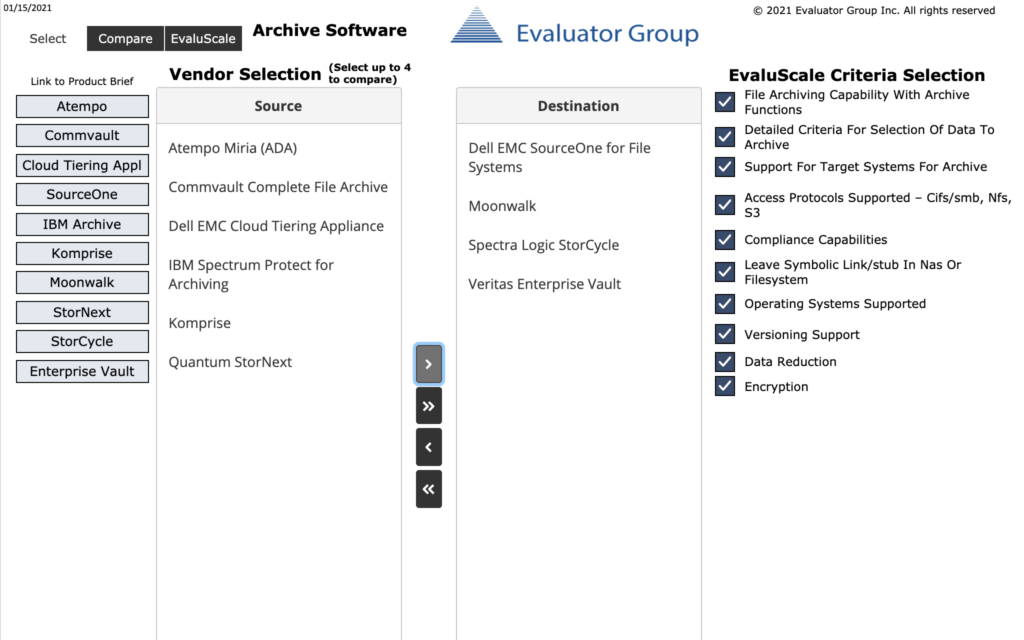Open the Commvault product brief
Screen dimensions: 1024x640
pos(82,136)
